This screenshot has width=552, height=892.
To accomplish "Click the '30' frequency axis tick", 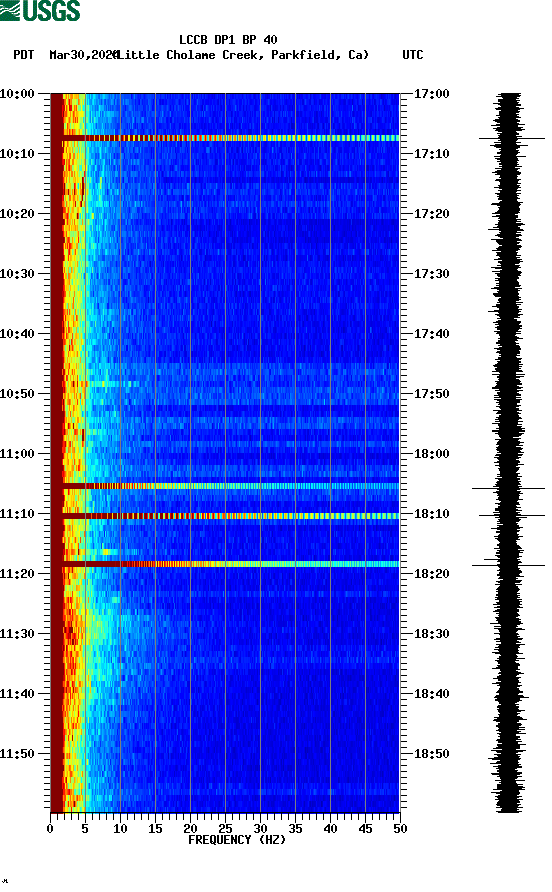I will tap(260, 829).
